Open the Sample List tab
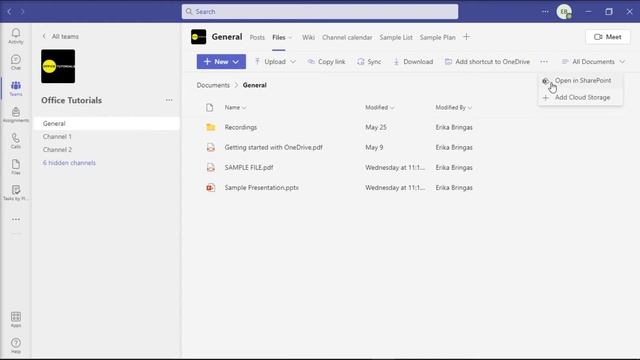The image size is (640, 360). [396, 37]
